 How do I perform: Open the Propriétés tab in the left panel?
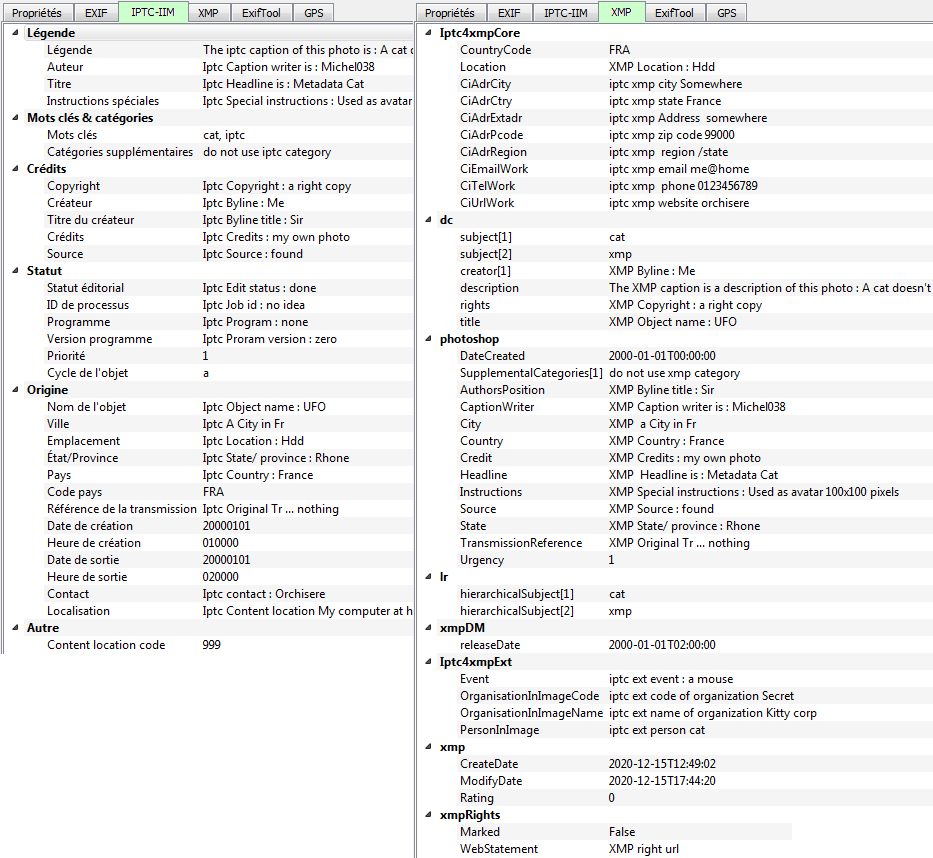tap(37, 12)
